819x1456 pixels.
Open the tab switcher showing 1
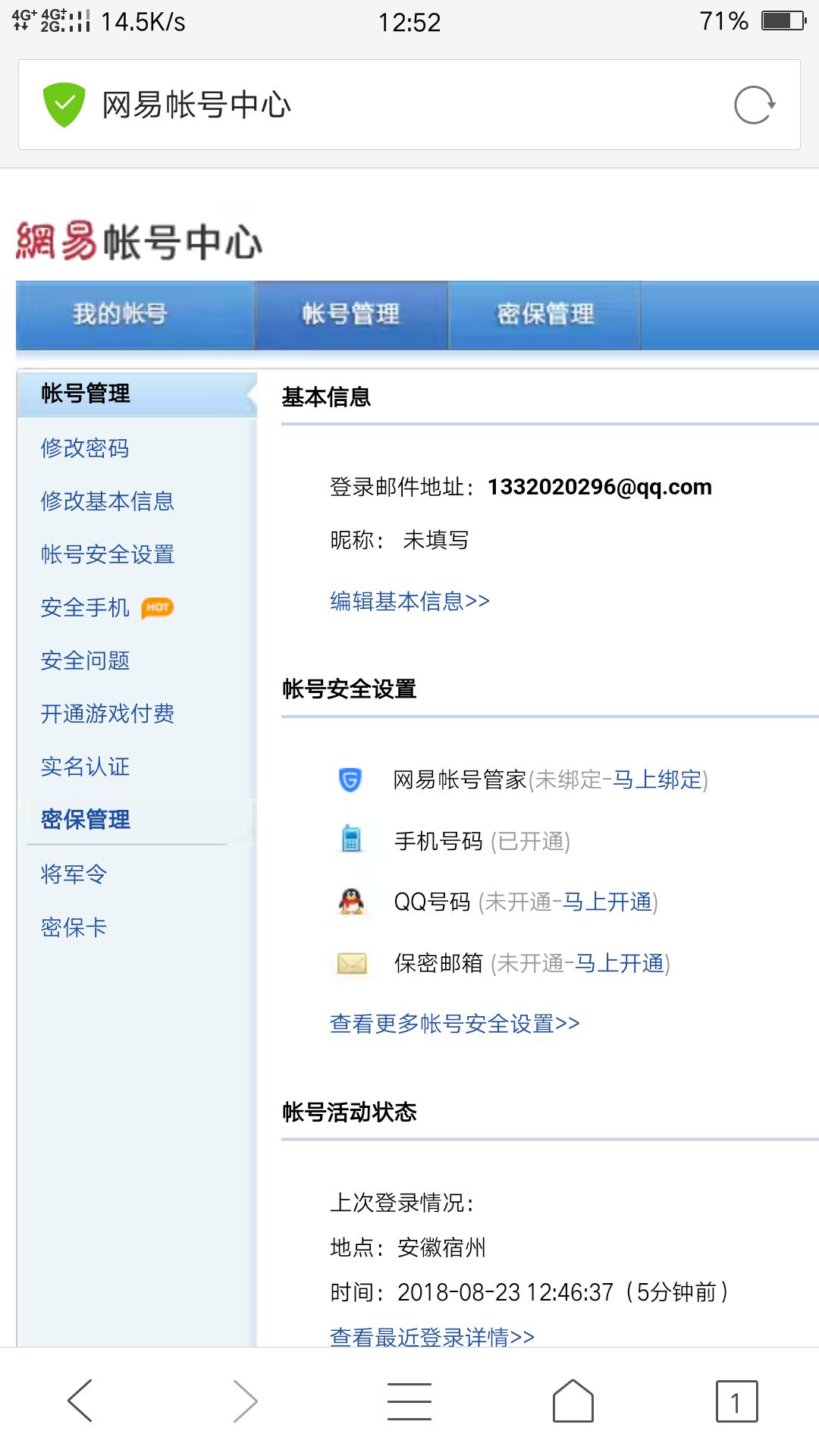736,1401
